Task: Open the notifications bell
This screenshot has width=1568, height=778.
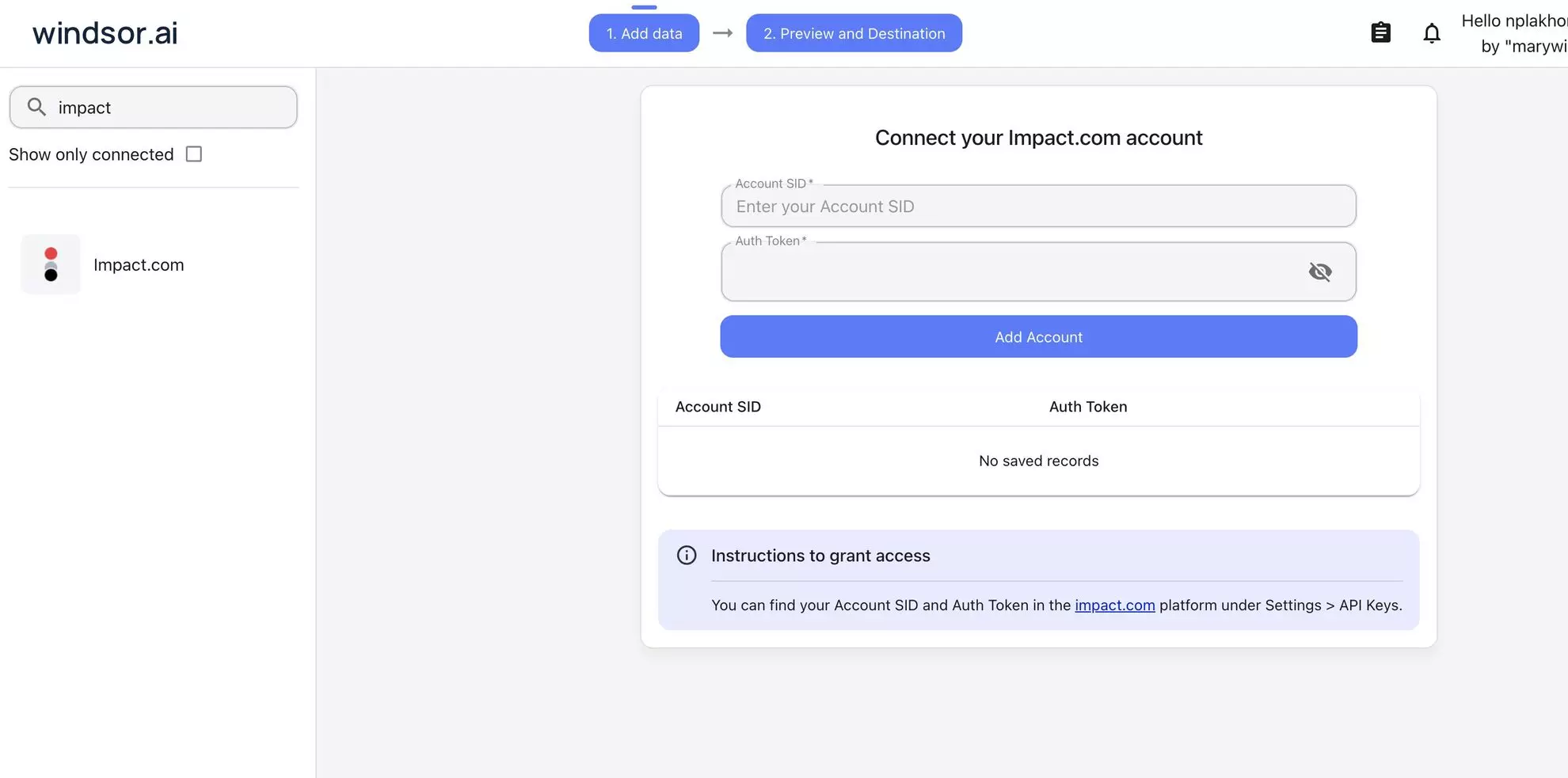Action: click(1432, 33)
